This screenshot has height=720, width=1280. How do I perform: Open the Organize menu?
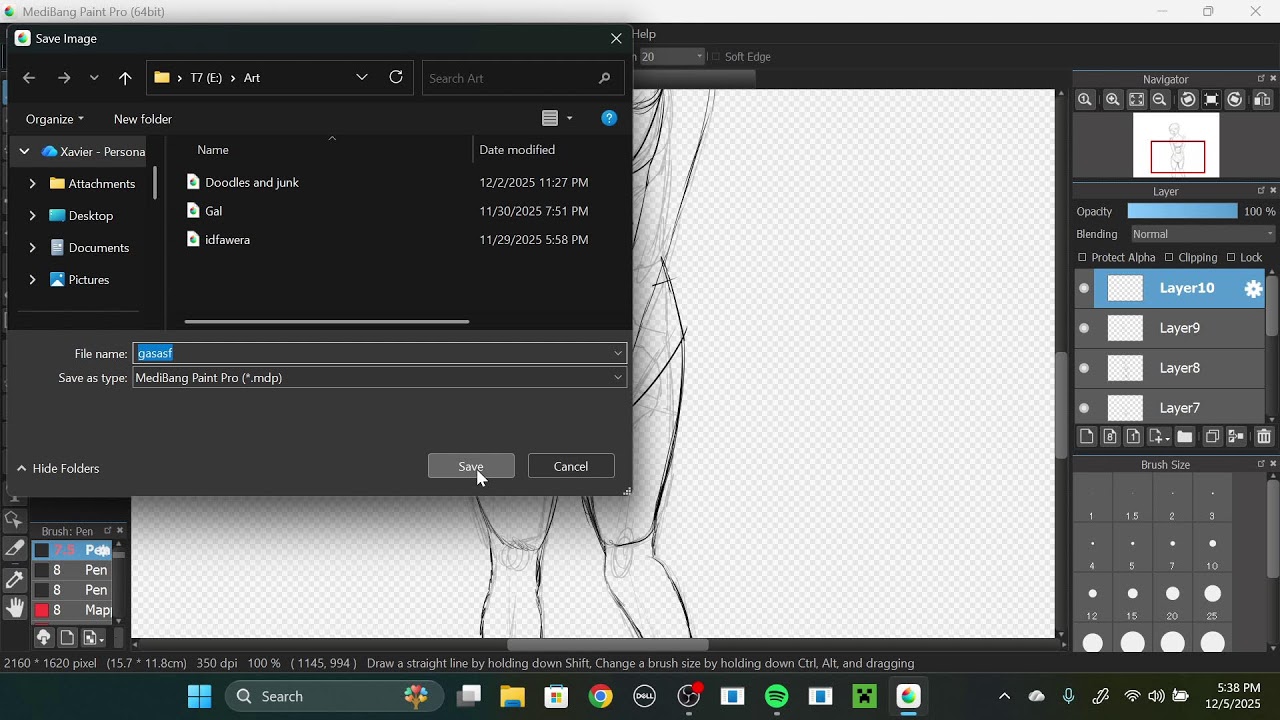pos(55,119)
